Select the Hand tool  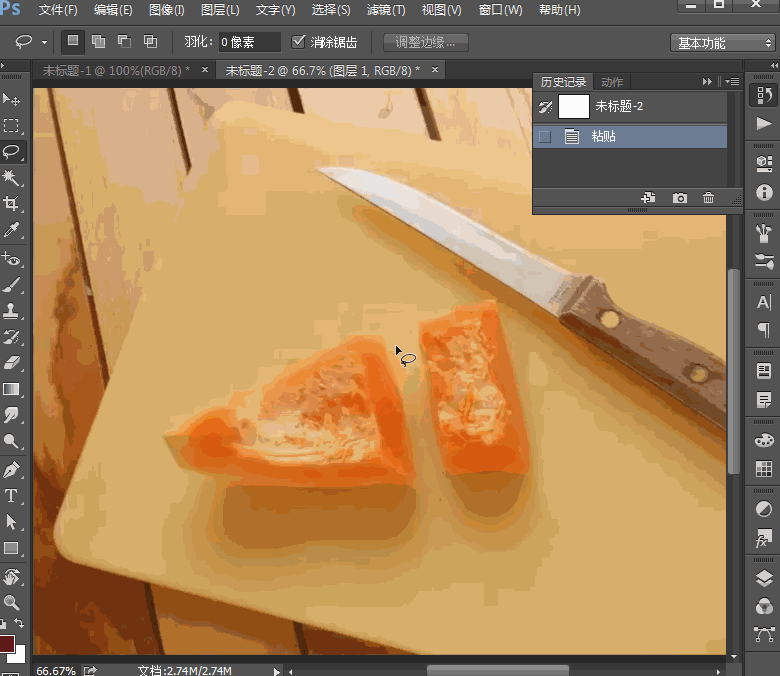pos(11,577)
